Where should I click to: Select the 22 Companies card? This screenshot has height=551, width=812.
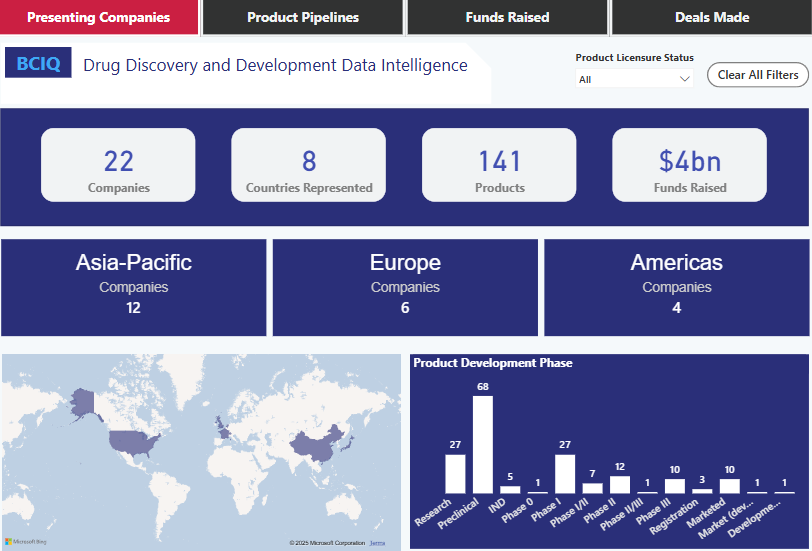118,165
